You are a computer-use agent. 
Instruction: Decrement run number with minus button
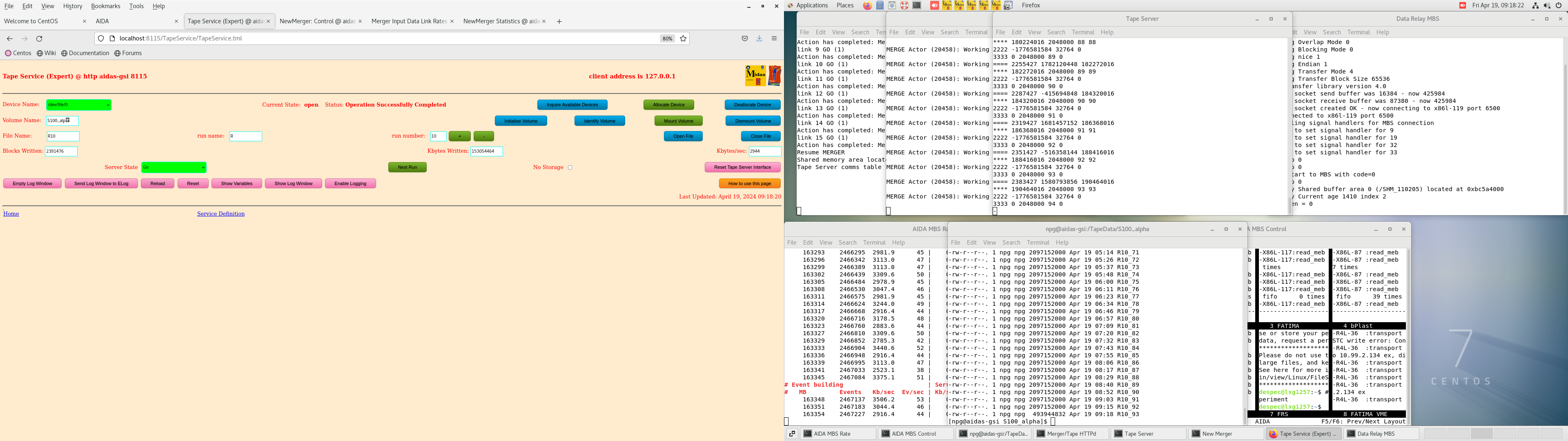pos(484,136)
